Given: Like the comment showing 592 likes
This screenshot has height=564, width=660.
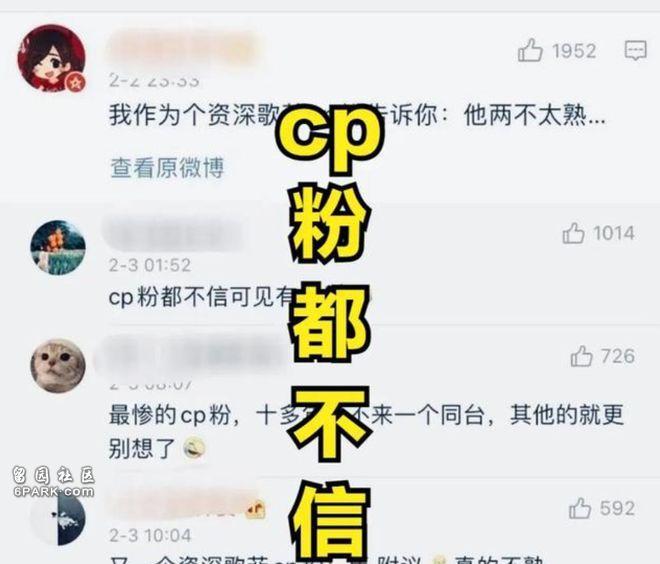Looking at the screenshot, I should coord(580,508).
